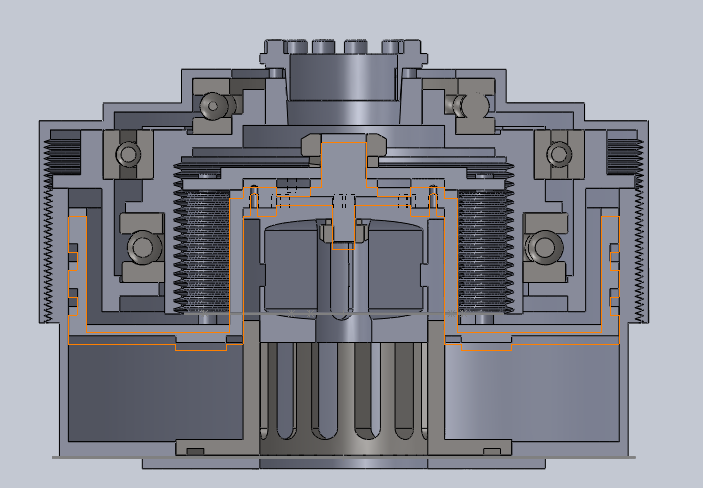The height and width of the screenshot is (488, 703).
Task: Select the large lower-left ball bearing
Action: point(141,246)
